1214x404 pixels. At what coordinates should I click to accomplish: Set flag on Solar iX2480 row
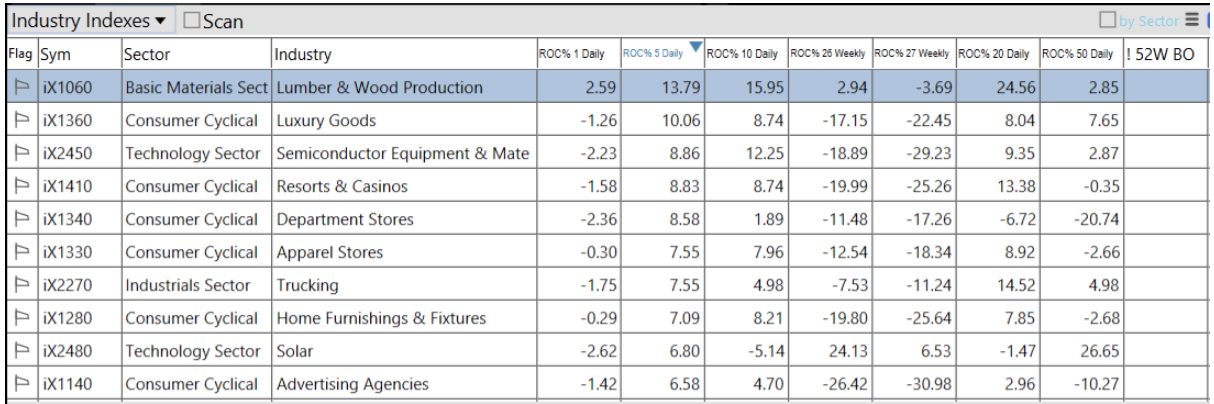[21, 352]
